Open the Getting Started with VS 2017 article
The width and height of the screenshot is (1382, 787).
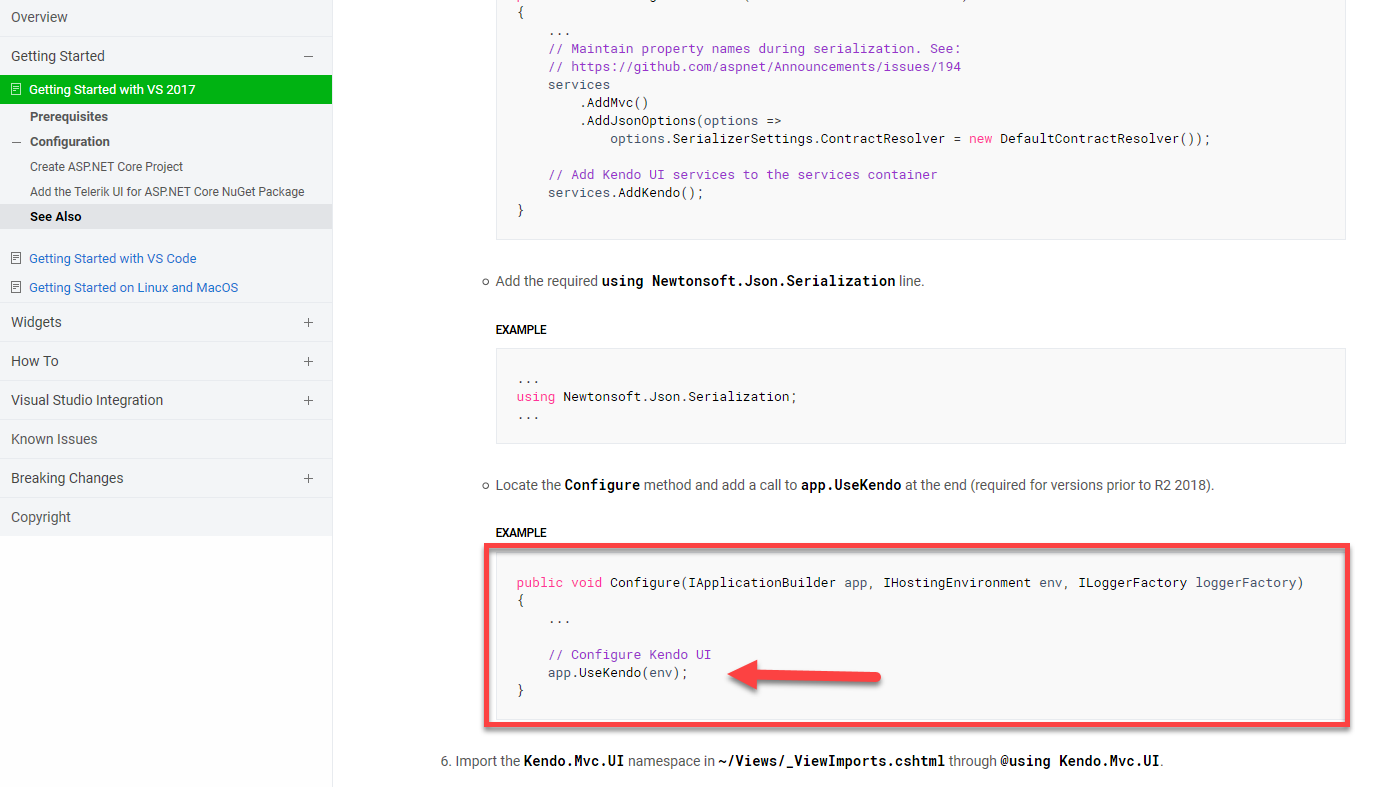coord(112,90)
